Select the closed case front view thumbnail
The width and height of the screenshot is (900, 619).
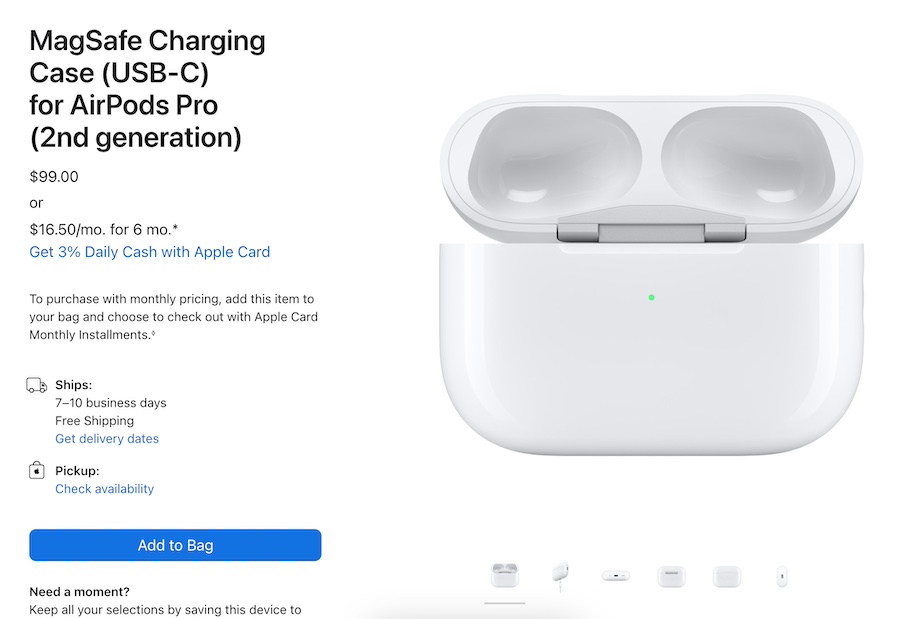tap(727, 576)
